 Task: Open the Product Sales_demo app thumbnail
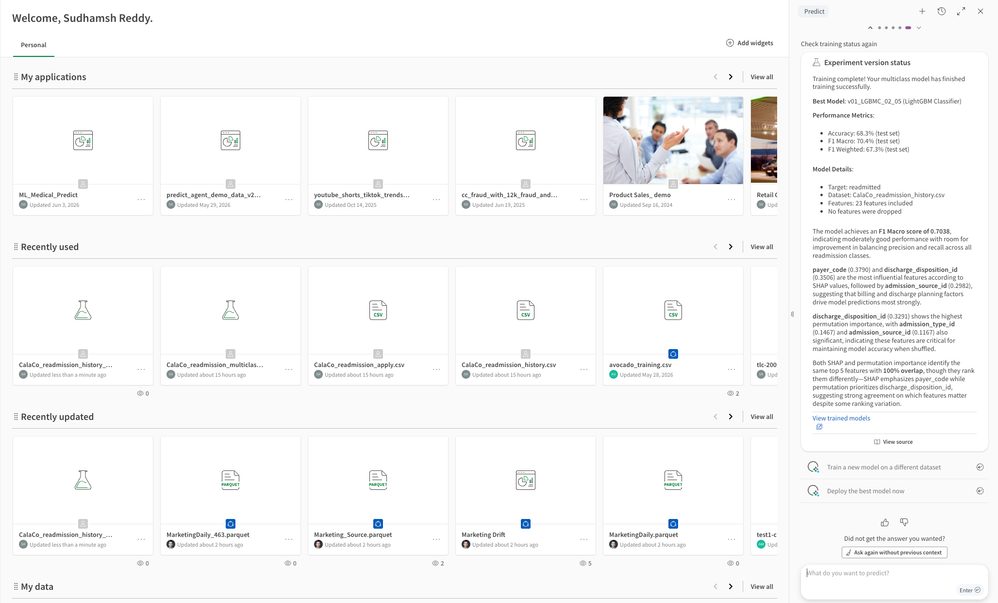(x=673, y=141)
